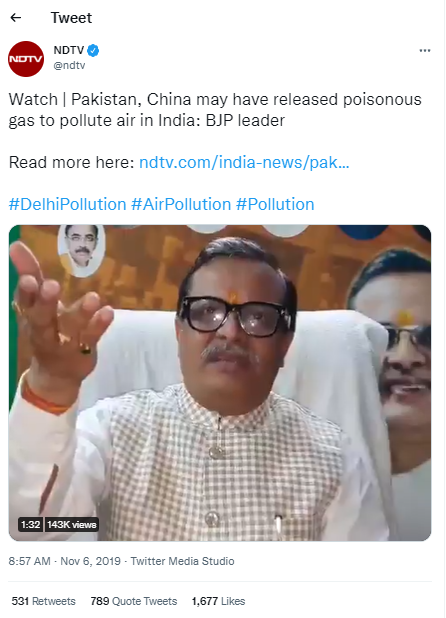Open the three-dot more options menu
Screen dimensions: 446x618
(425, 50)
